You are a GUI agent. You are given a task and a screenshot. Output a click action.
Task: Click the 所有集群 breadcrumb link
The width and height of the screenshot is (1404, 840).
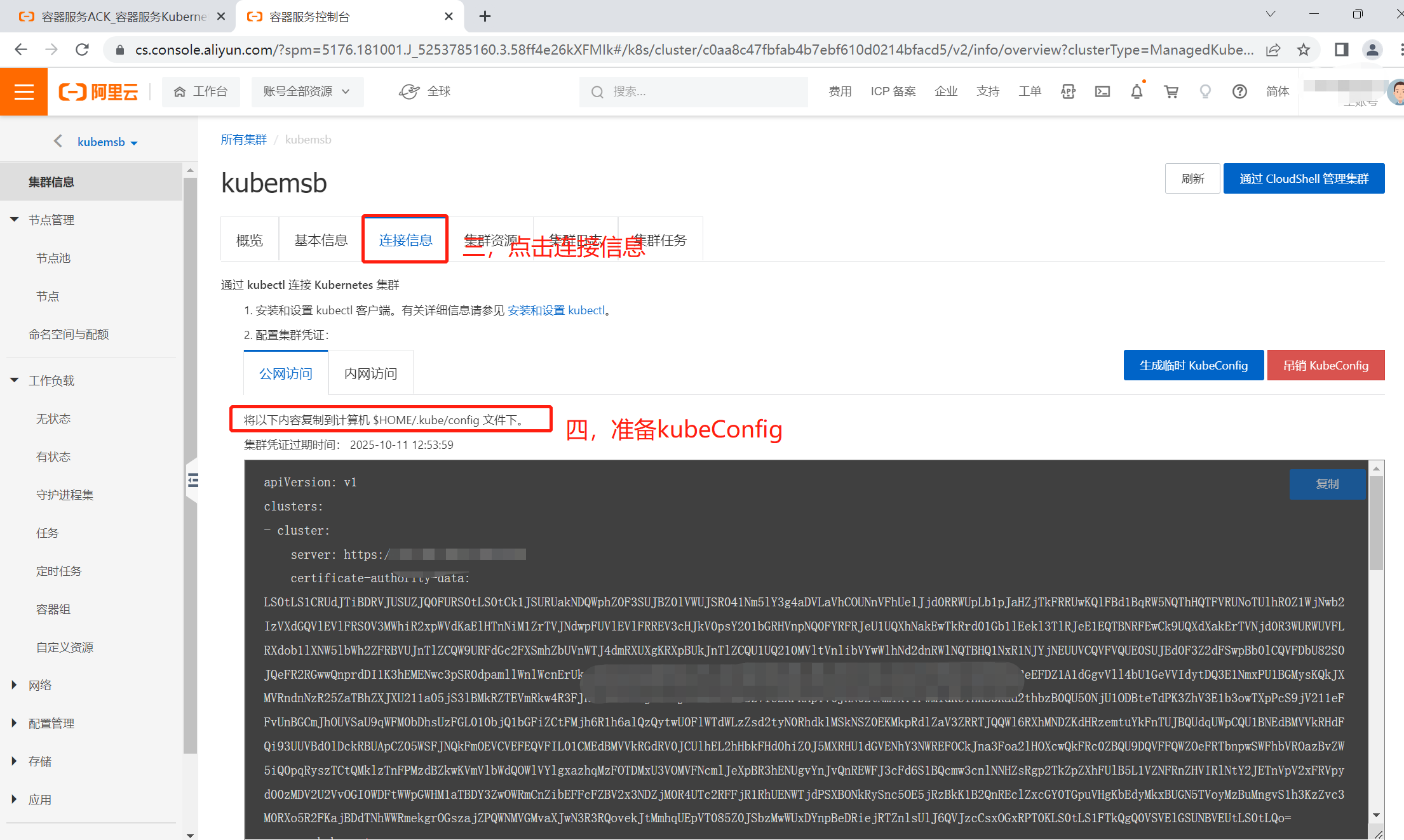tap(244, 140)
